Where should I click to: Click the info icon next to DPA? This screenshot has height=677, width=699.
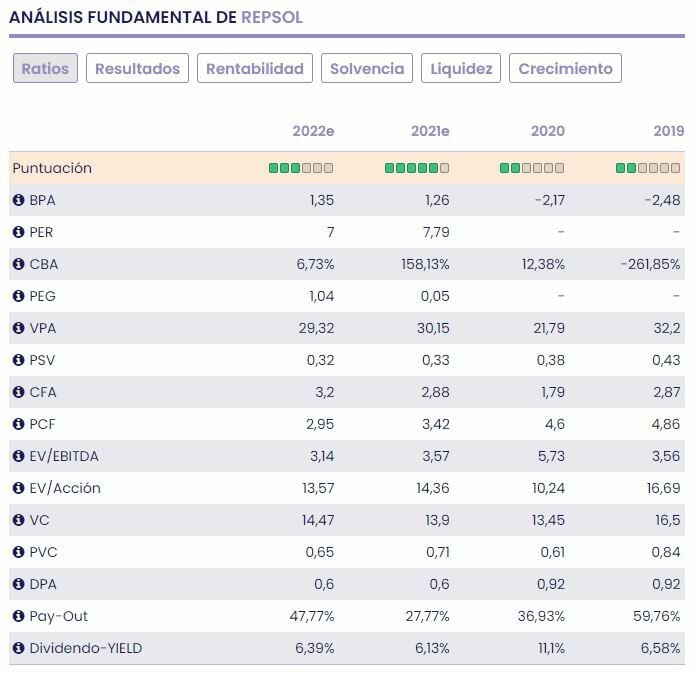18,584
